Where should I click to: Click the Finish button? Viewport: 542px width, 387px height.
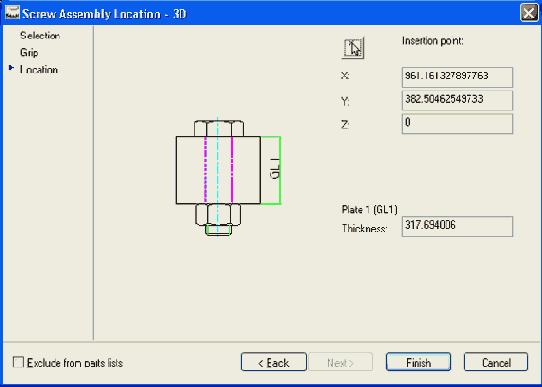[418, 362]
